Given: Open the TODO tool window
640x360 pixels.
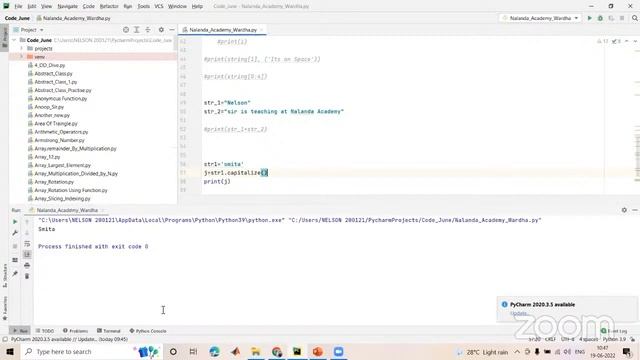Looking at the screenshot, I should pyautogui.click(x=44, y=331).
